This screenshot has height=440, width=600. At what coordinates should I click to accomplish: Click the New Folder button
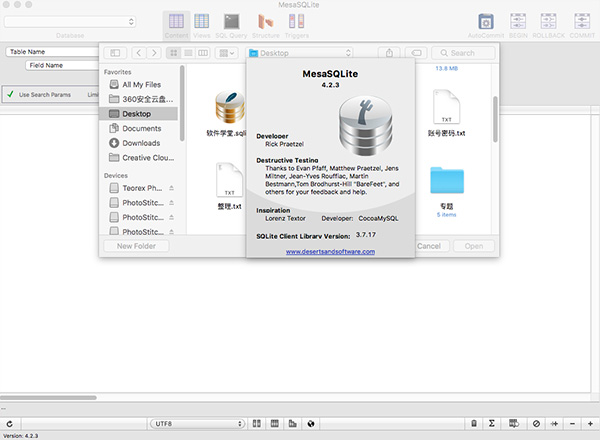[136, 246]
